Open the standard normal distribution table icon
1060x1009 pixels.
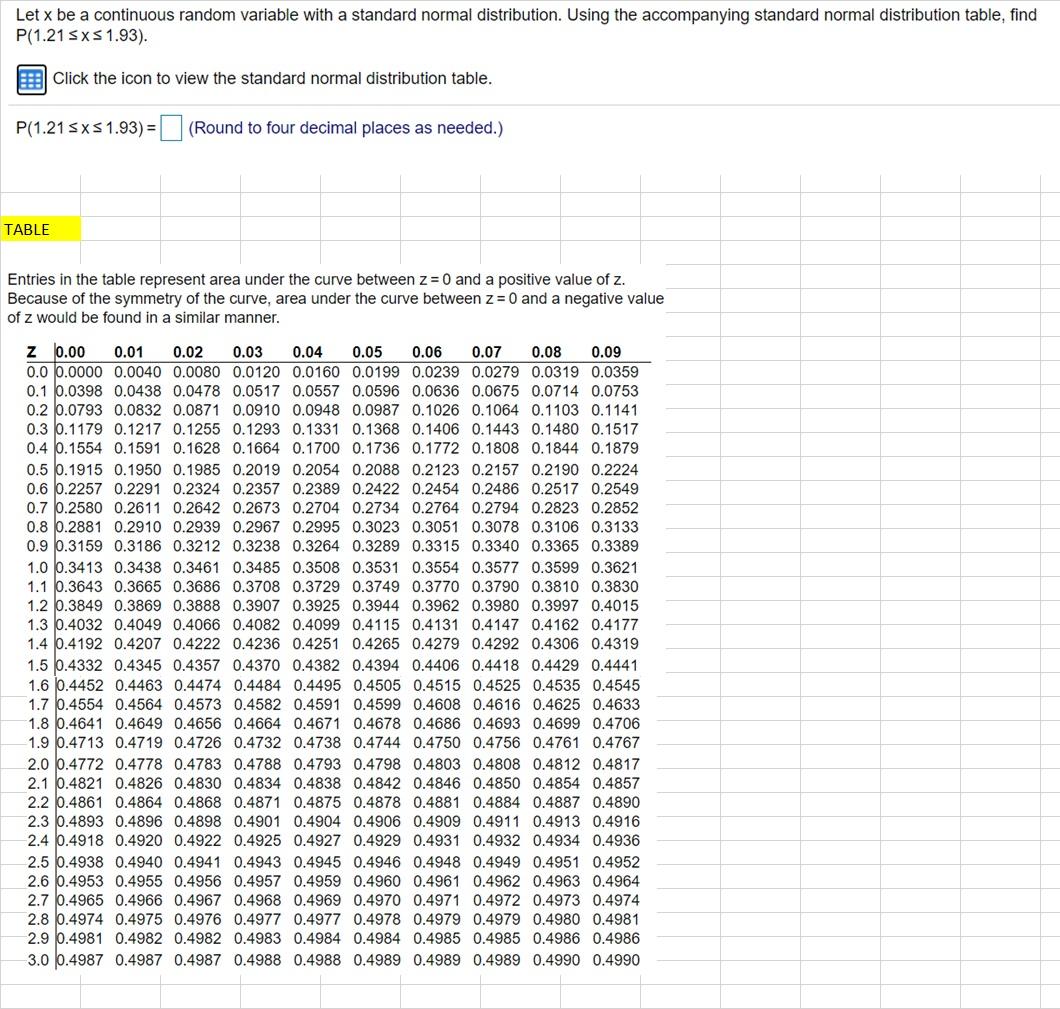point(31,80)
